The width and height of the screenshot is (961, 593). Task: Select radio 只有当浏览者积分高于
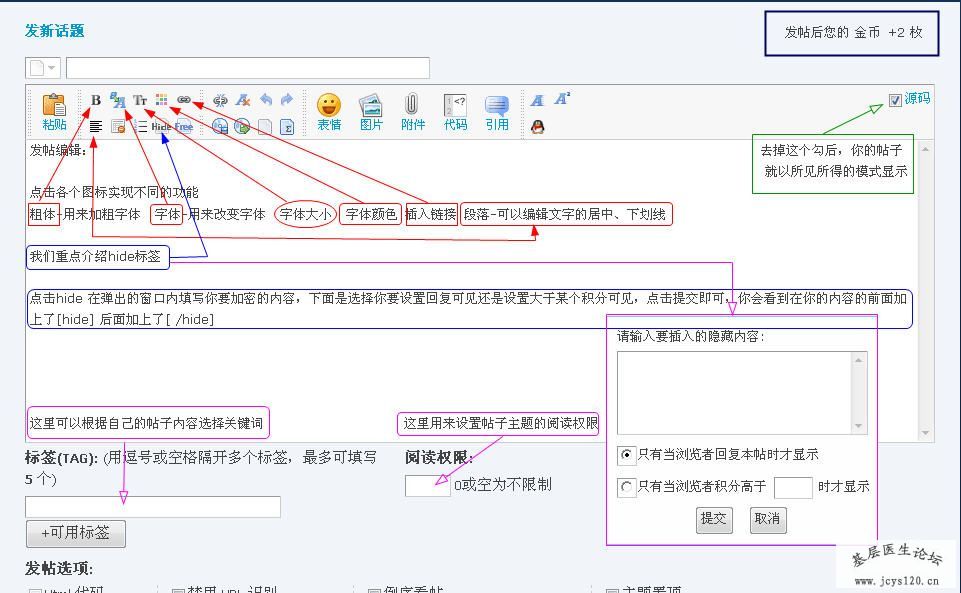[627, 488]
